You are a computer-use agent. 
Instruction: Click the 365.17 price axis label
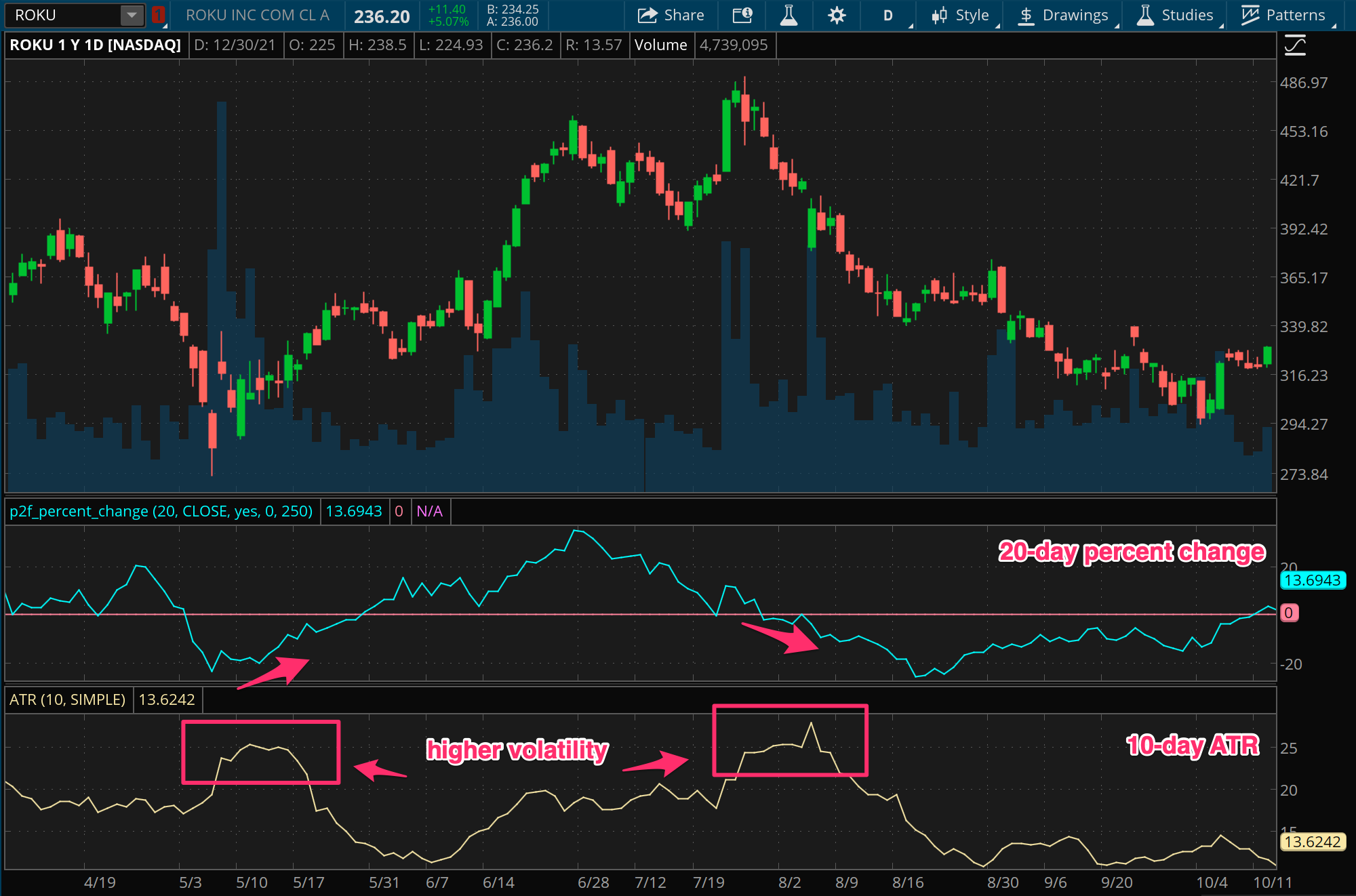pos(1303,278)
